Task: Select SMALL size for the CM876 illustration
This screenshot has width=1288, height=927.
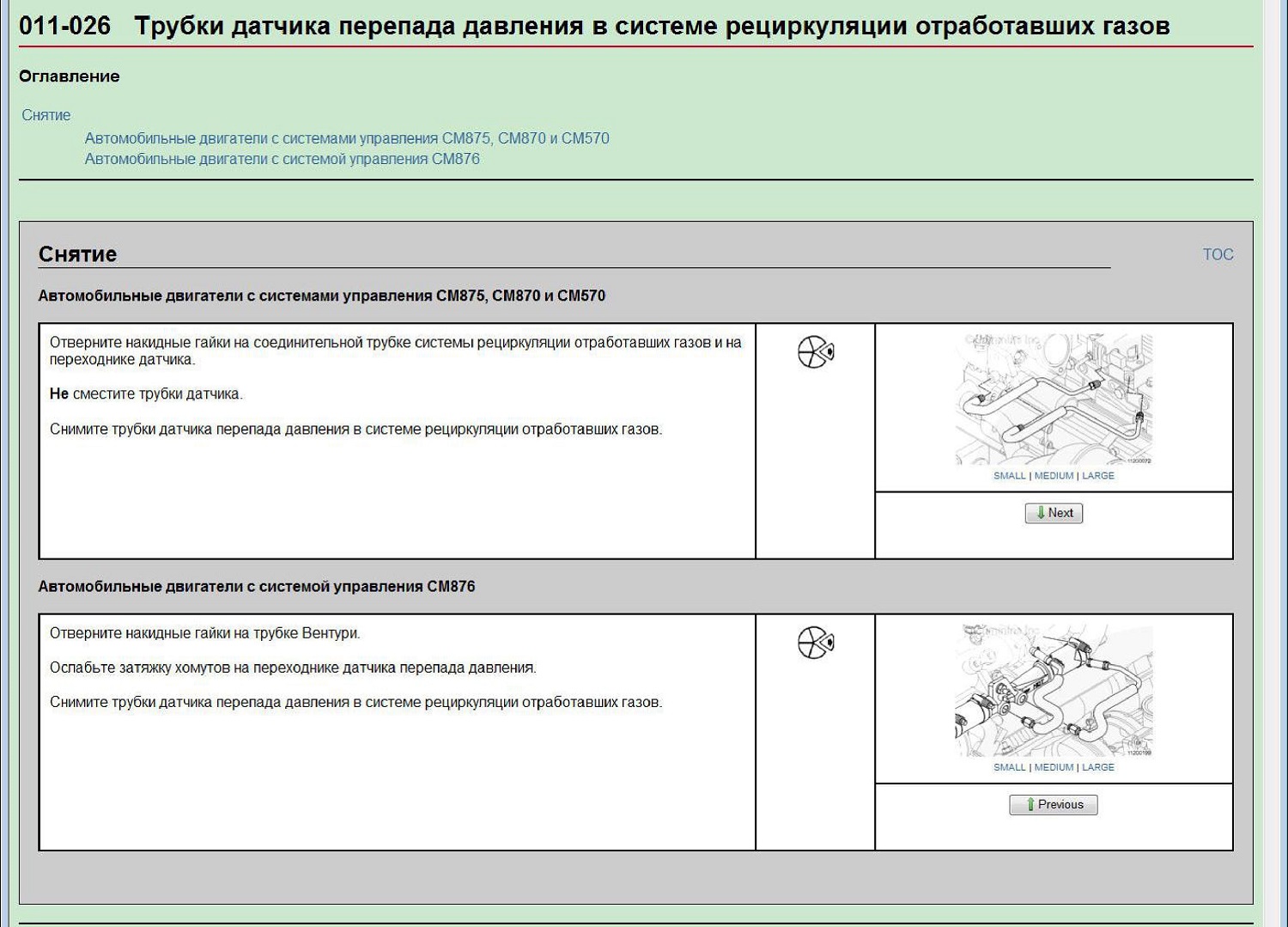Action: [x=1010, y=767]
